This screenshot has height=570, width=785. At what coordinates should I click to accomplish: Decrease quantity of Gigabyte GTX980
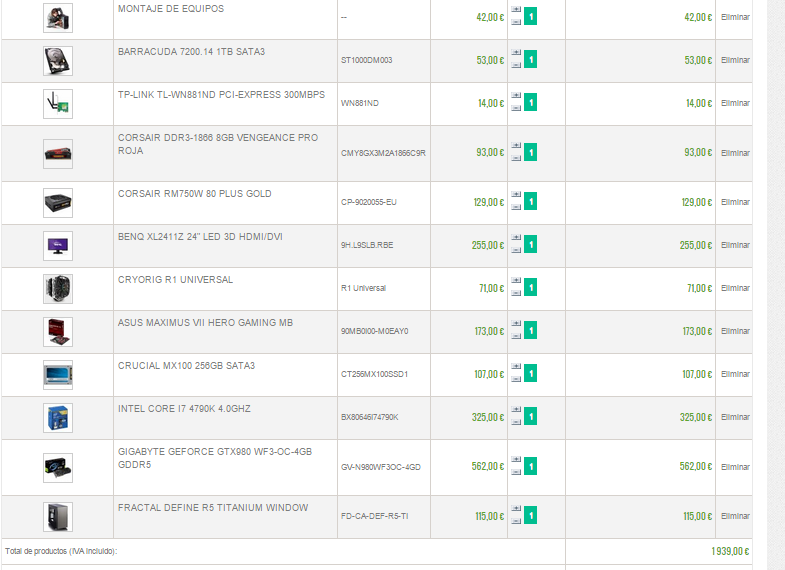coord(516,472)
